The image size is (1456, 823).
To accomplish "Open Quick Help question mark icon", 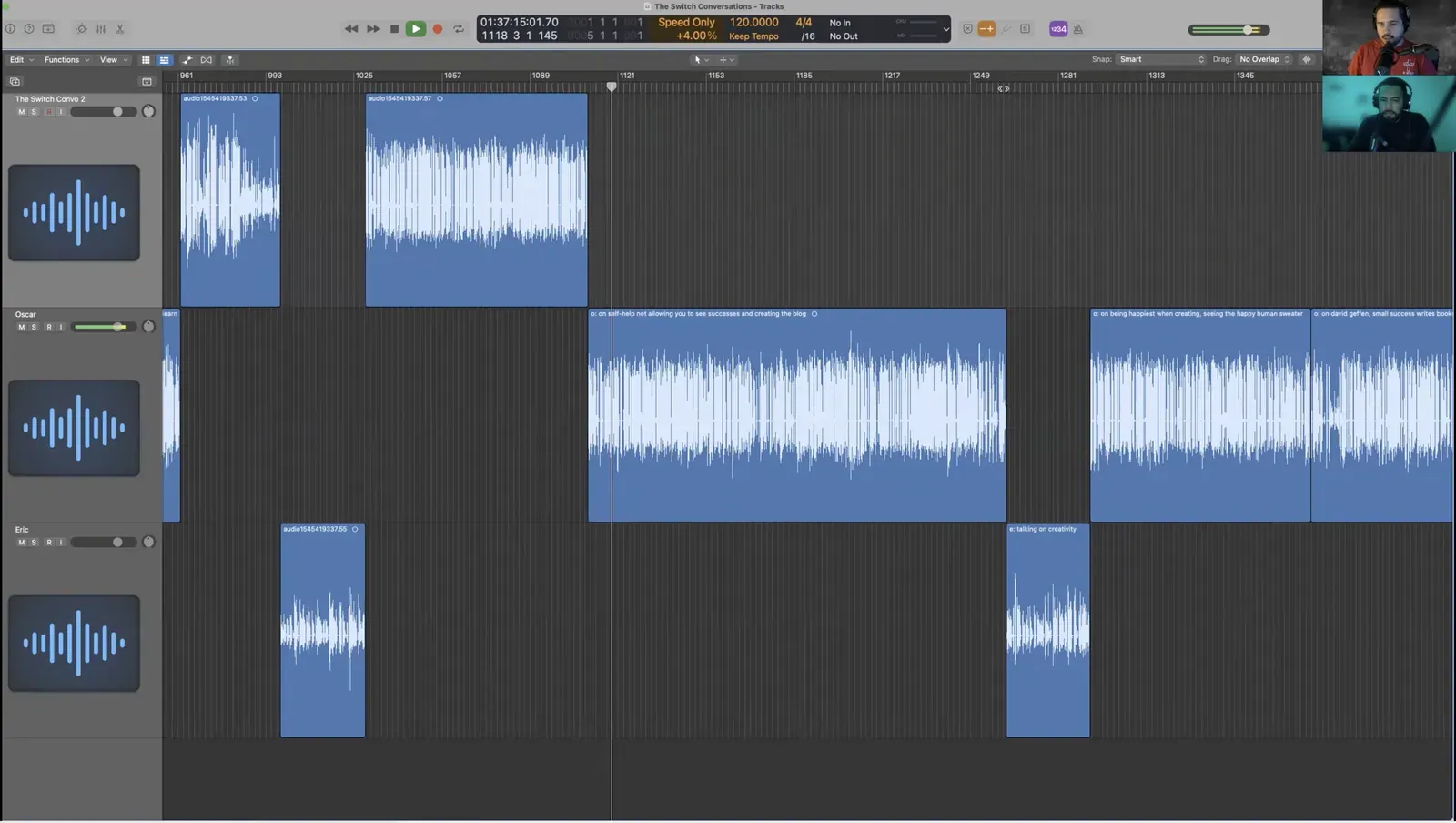I will [x=29, y=29].
